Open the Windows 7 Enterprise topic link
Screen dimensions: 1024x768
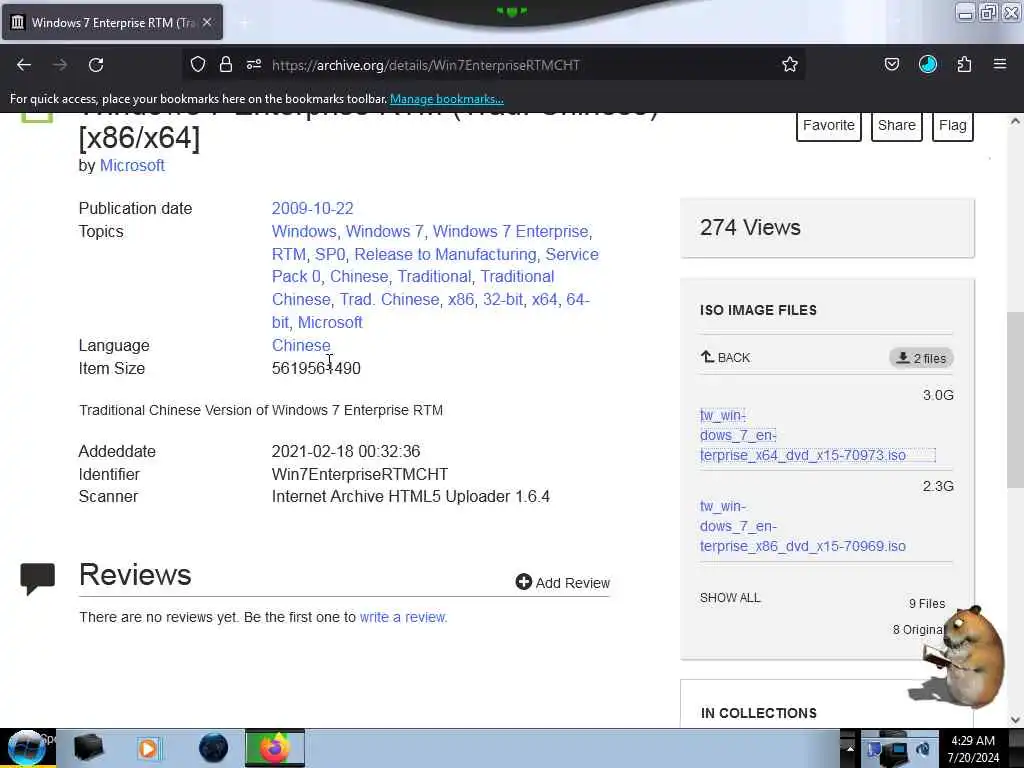(511, 231)
